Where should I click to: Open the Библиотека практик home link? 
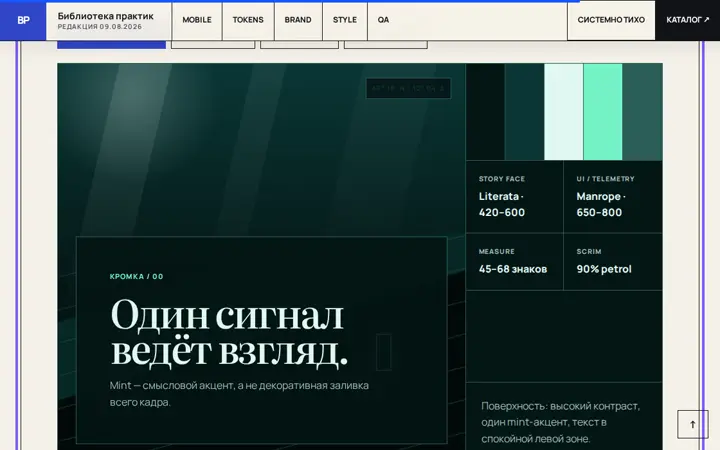109,21
